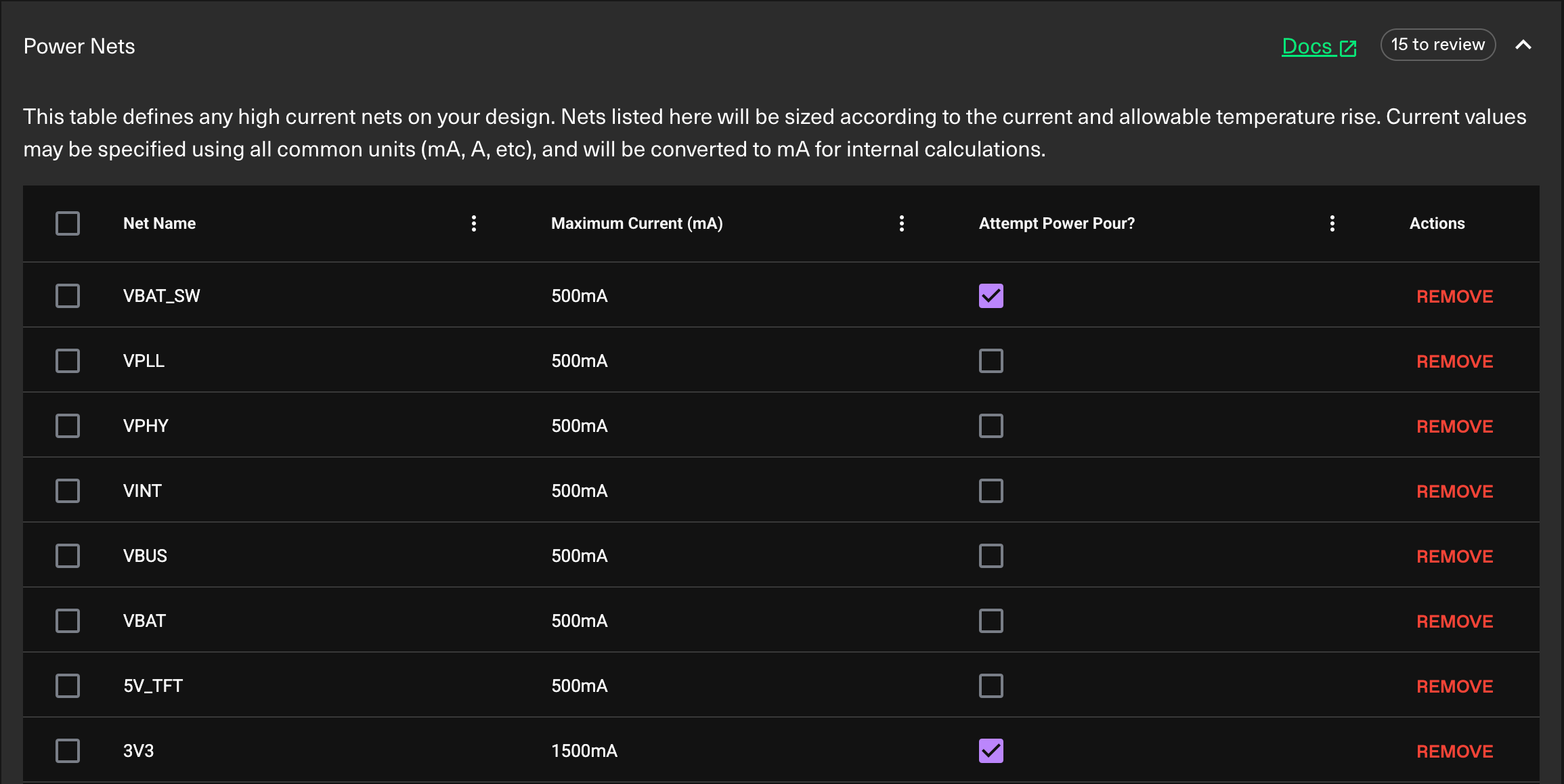Collapse the Power Nets section
The width and height of the screenshot is (1564, 784).
click(1523, 45)
